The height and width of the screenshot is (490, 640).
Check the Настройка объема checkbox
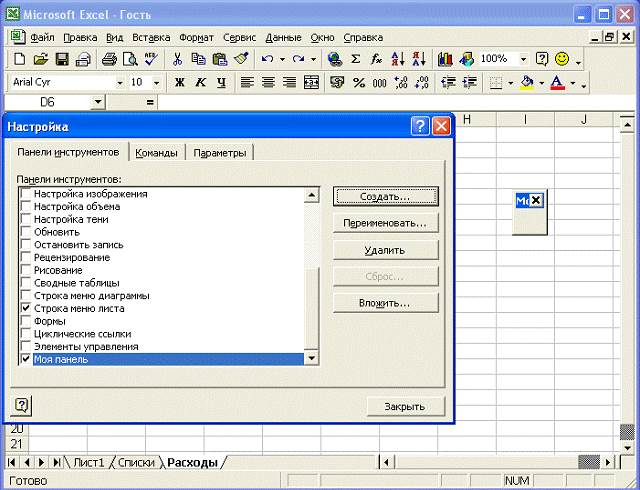pos(25,207)
